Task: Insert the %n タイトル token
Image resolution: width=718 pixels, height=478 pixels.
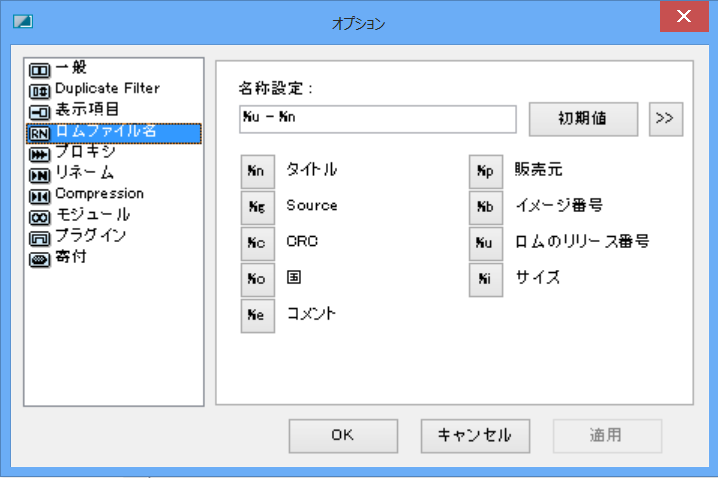Action: tap(258, 171)
